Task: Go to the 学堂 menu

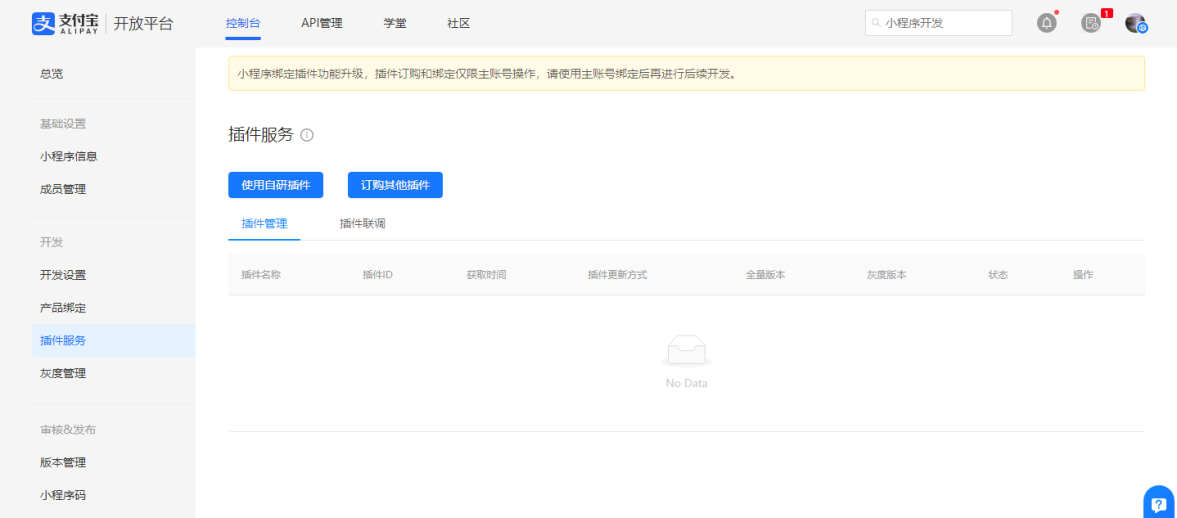Action: (x=395, y=23)
